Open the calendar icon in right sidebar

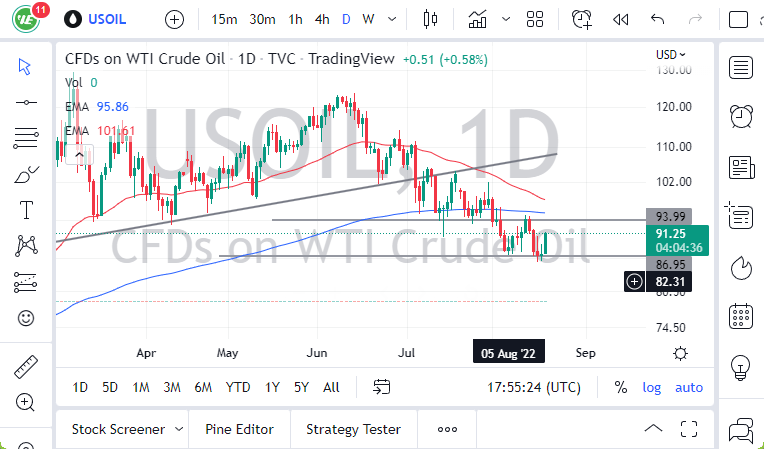741,316
